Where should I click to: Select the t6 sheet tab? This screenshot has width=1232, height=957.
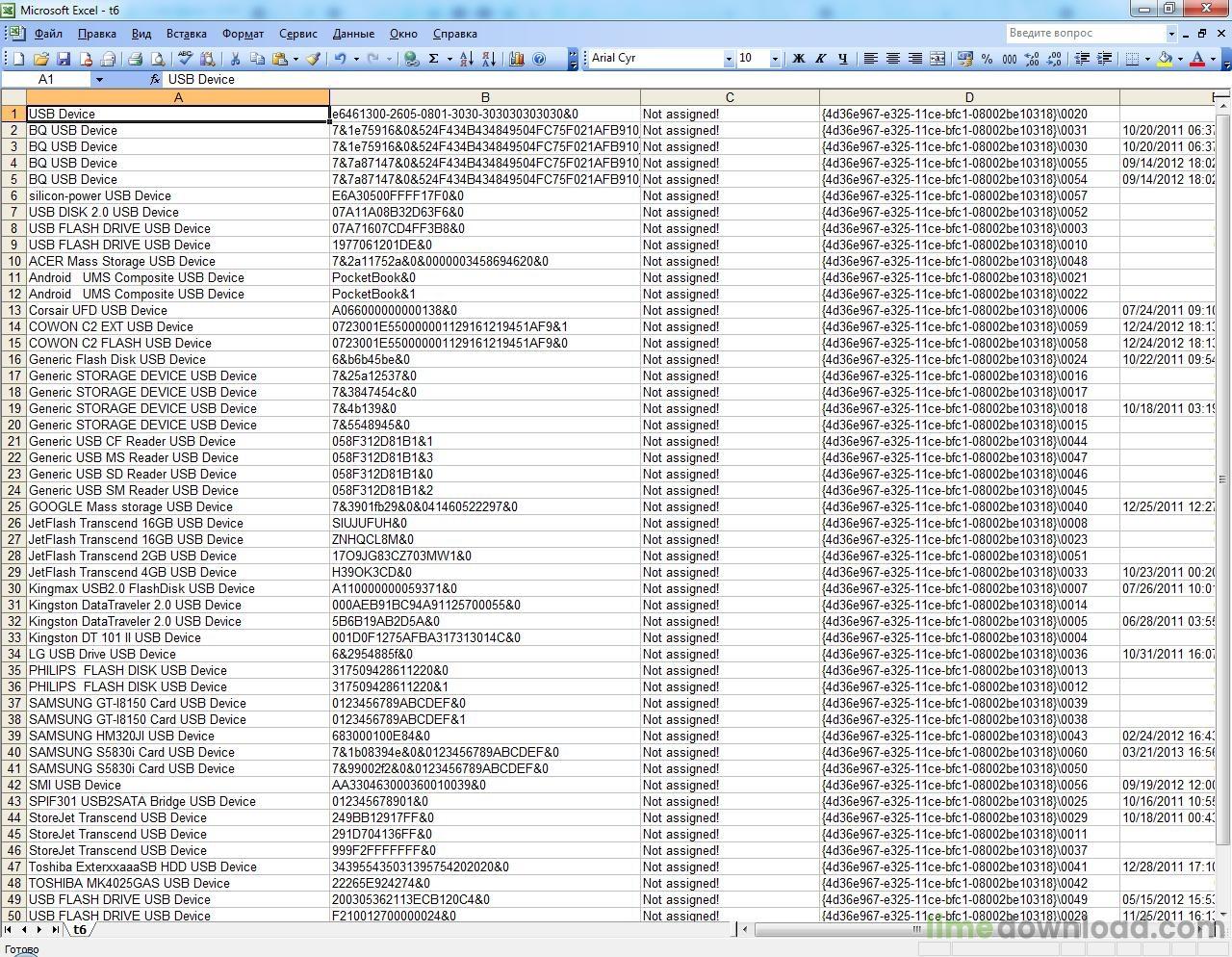click(x=80, y=929)
